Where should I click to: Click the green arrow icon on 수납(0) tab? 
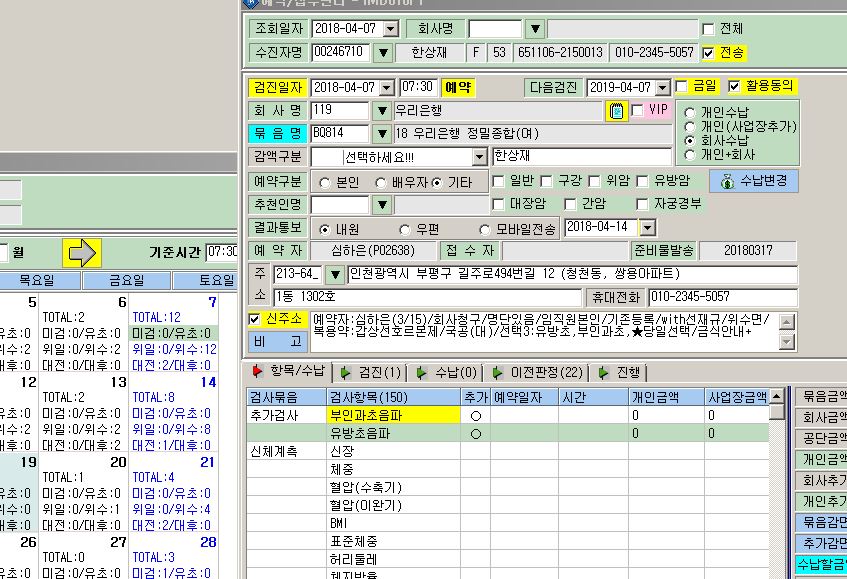[421, 373]
